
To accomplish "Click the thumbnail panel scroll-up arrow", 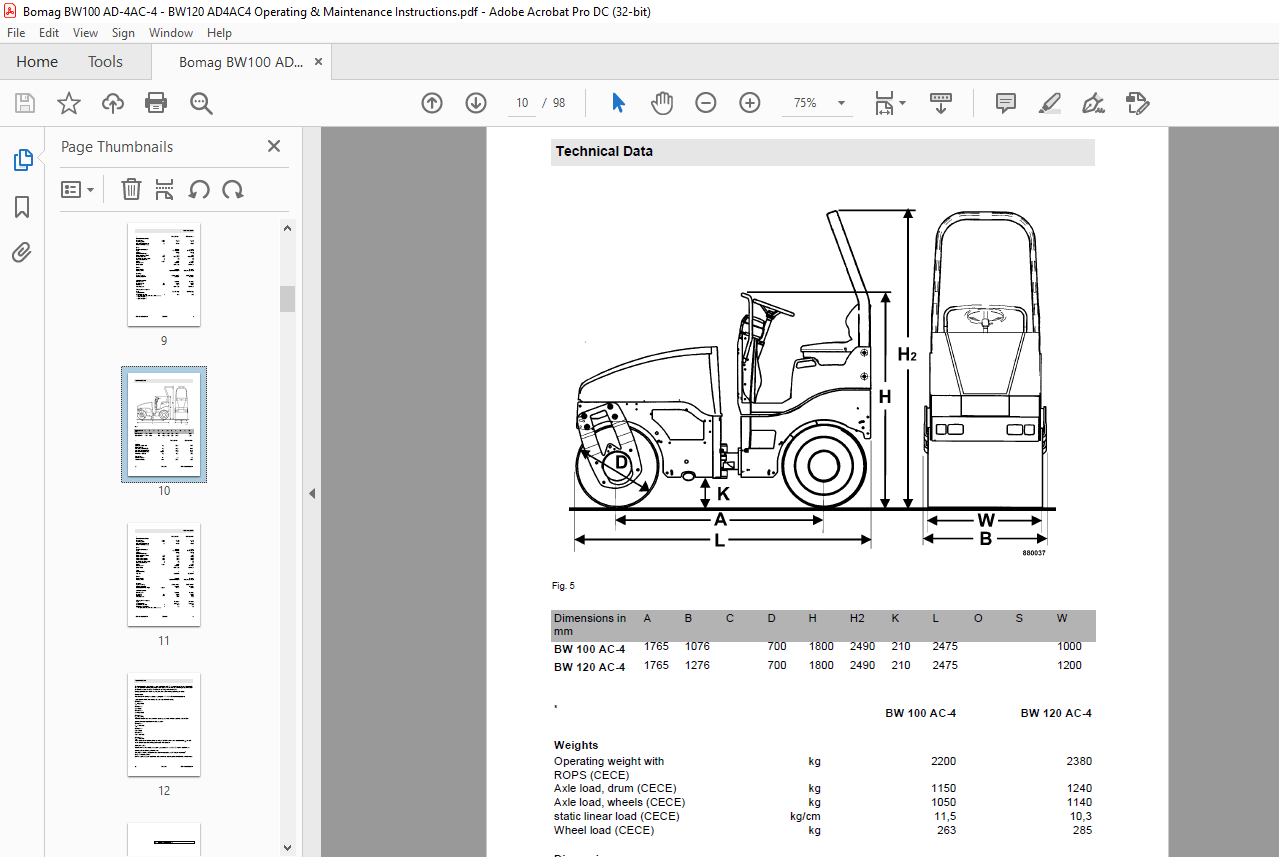I will click(288, 228).
